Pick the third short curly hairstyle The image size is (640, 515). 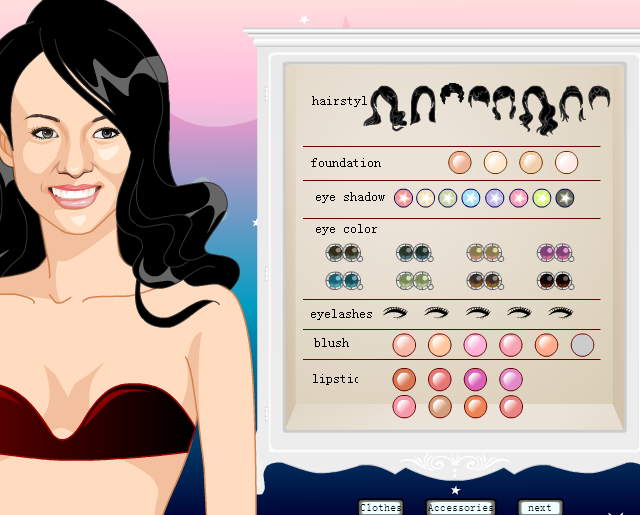pyautogui.click(x=452, y=93)
